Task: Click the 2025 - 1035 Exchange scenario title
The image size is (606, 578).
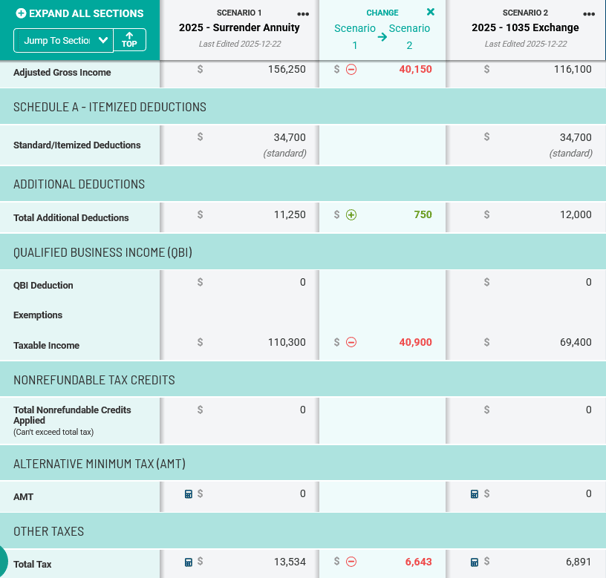Action: click(525, 28)
